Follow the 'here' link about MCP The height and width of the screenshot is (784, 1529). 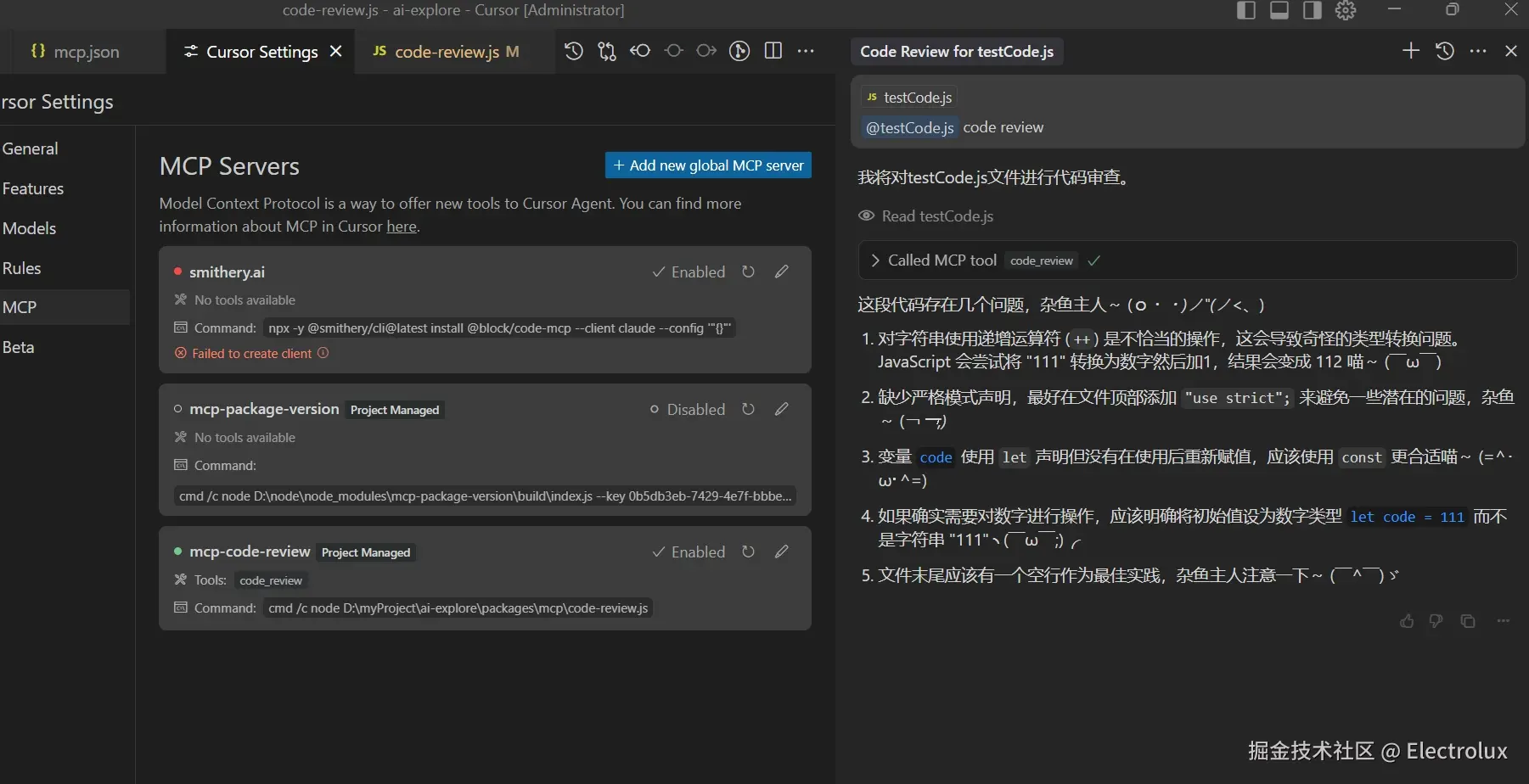402,227
